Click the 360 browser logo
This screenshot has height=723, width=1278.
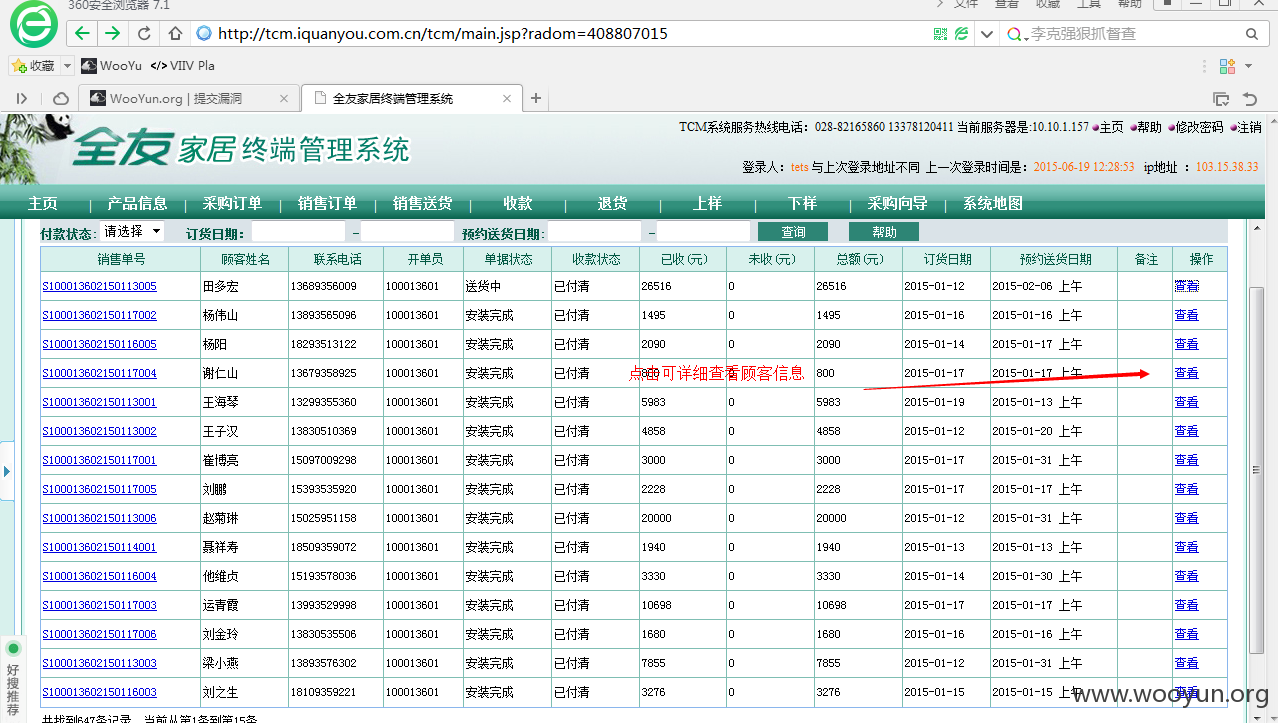33,24
